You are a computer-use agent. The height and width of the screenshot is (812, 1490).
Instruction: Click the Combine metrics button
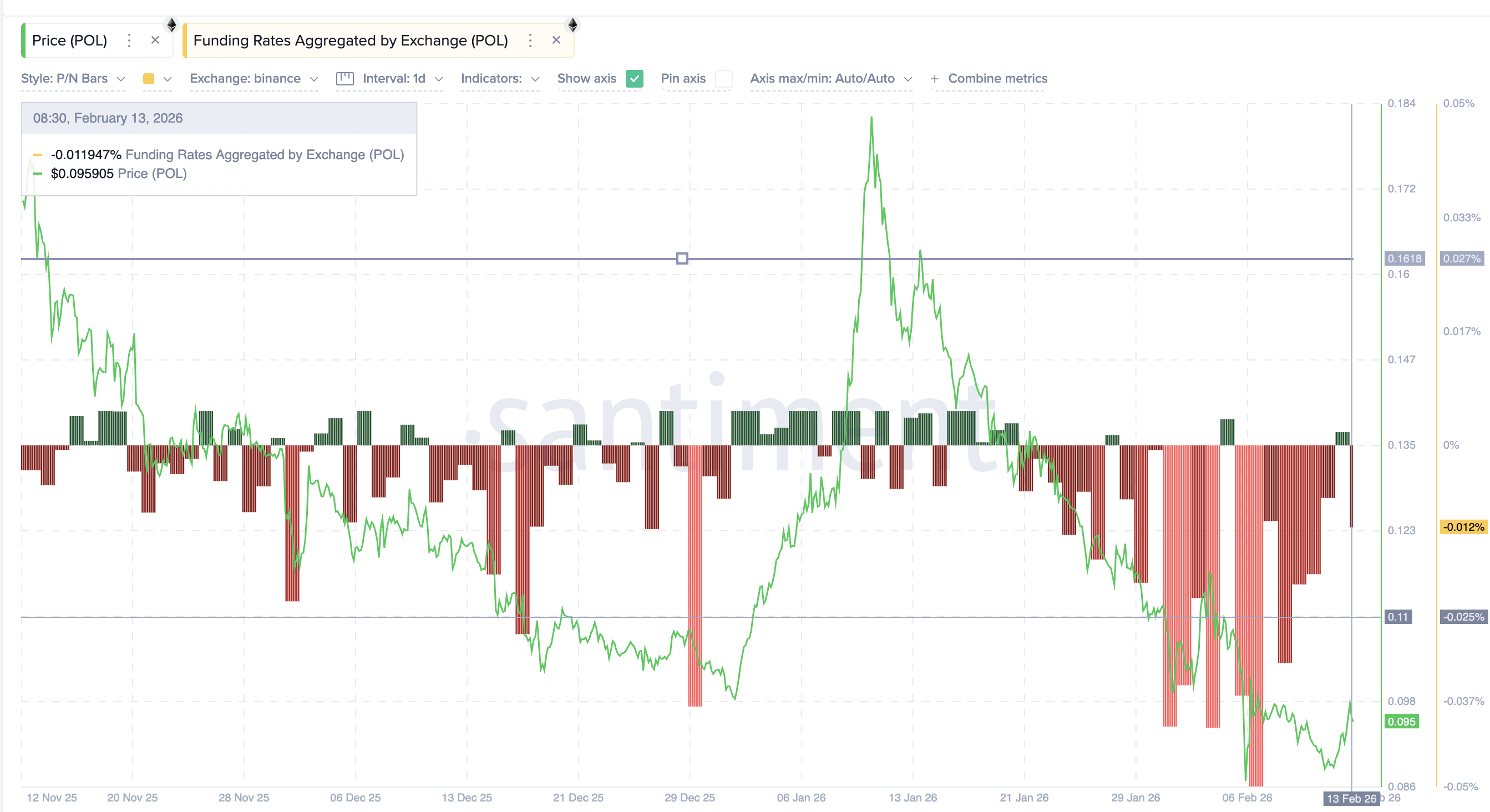(x=998, y=79)
